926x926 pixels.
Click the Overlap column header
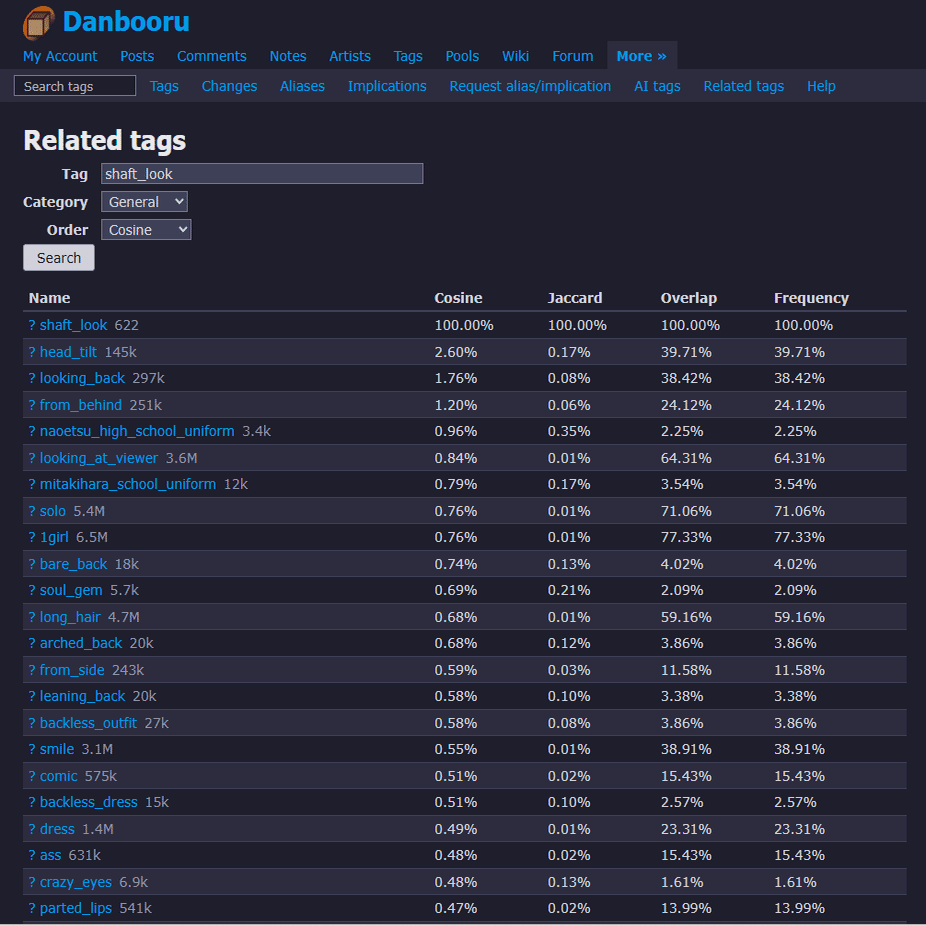689,298
